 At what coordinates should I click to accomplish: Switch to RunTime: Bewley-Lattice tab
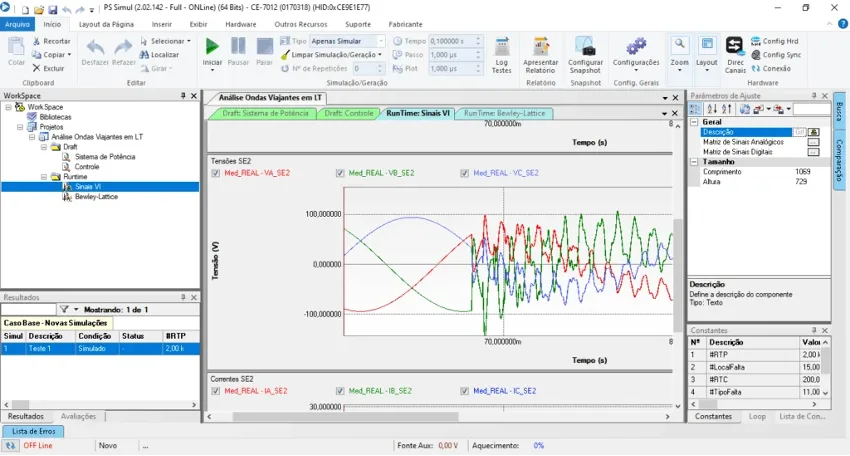tap(504, 113)
